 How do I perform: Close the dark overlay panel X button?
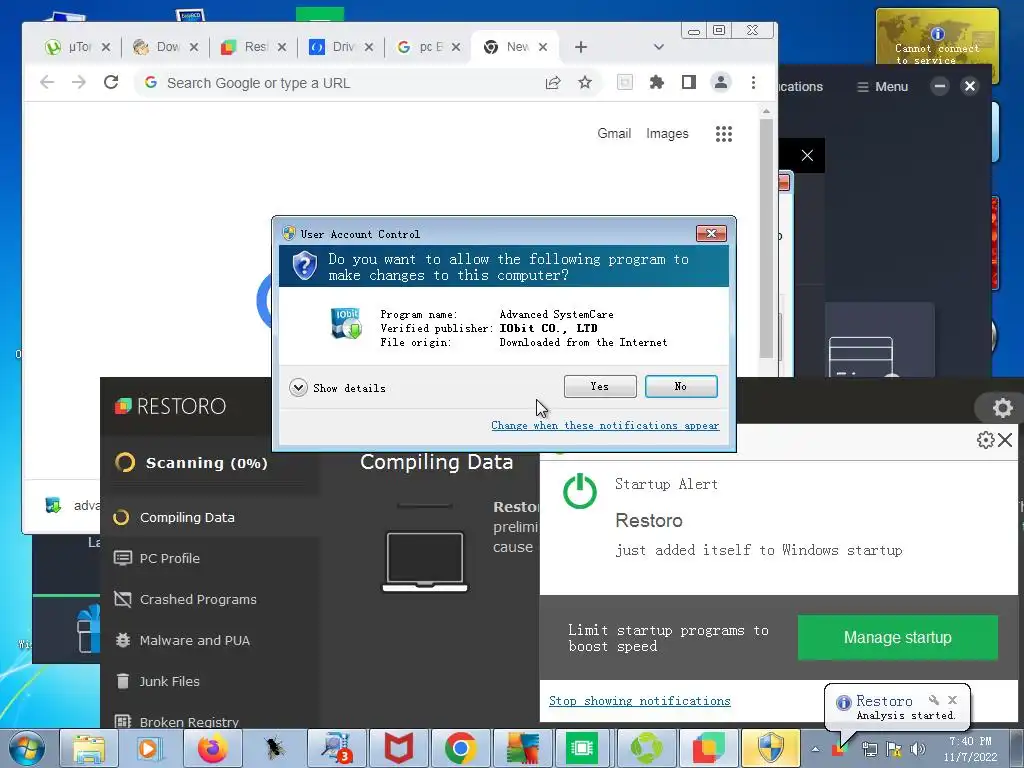(x=807, y=155)
